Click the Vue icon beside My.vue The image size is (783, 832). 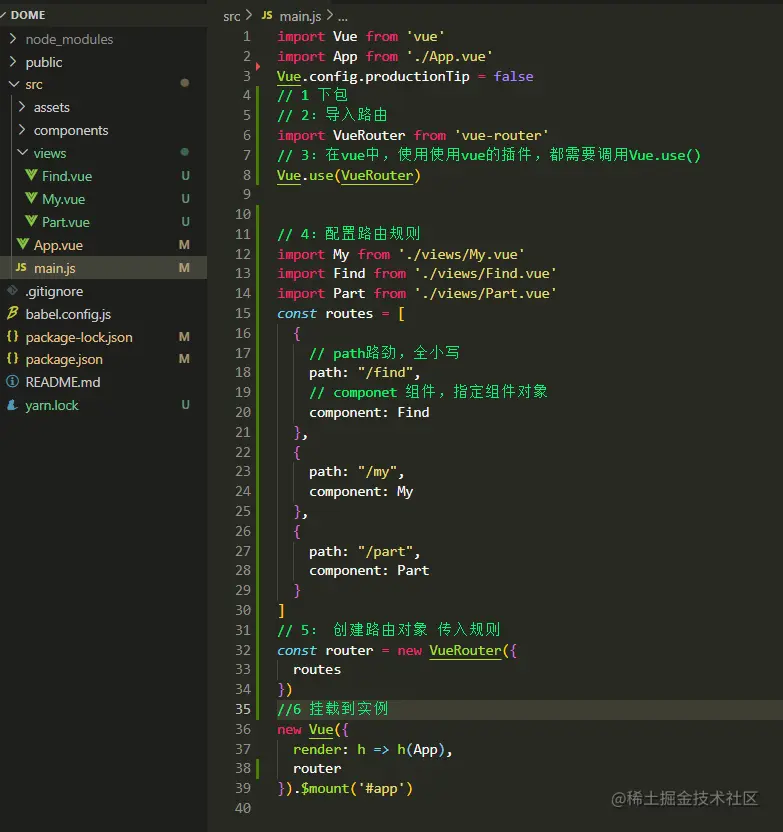click(x=31, y=198)
